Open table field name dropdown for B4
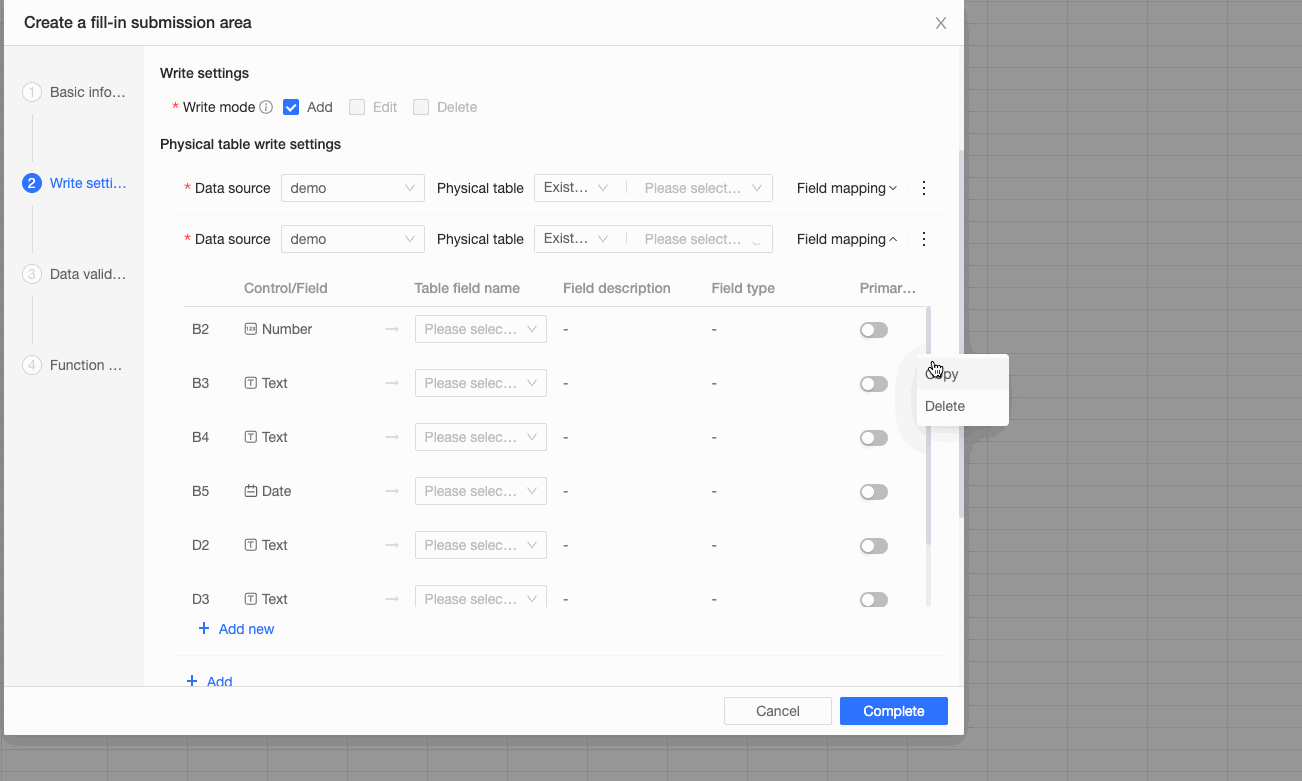The height and width of the screenshot is (781, 1302). click(x=481, y=437)
